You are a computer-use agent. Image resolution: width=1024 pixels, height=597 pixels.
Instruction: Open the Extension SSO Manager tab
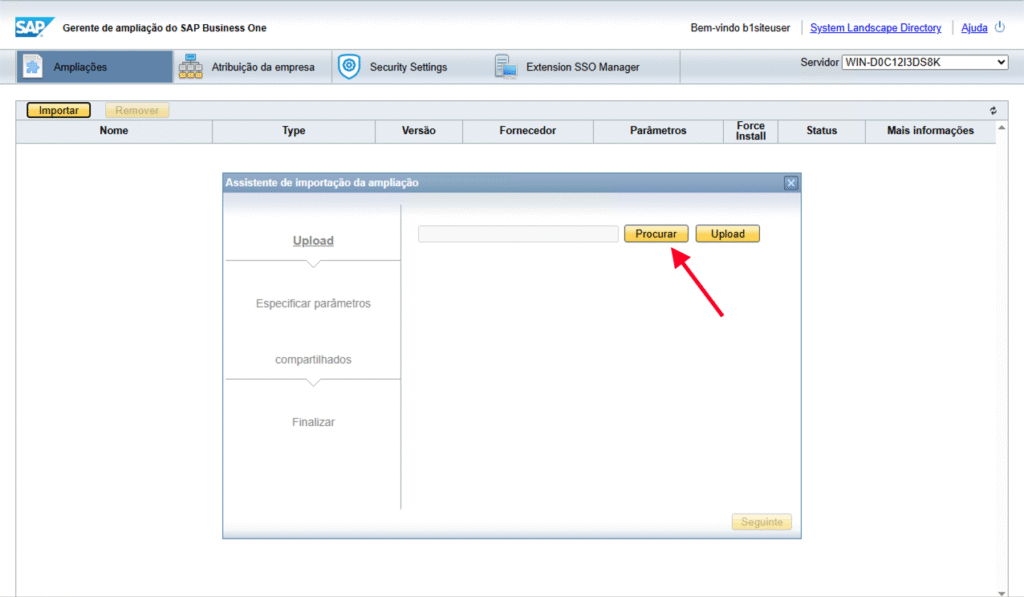coord(582,67)
